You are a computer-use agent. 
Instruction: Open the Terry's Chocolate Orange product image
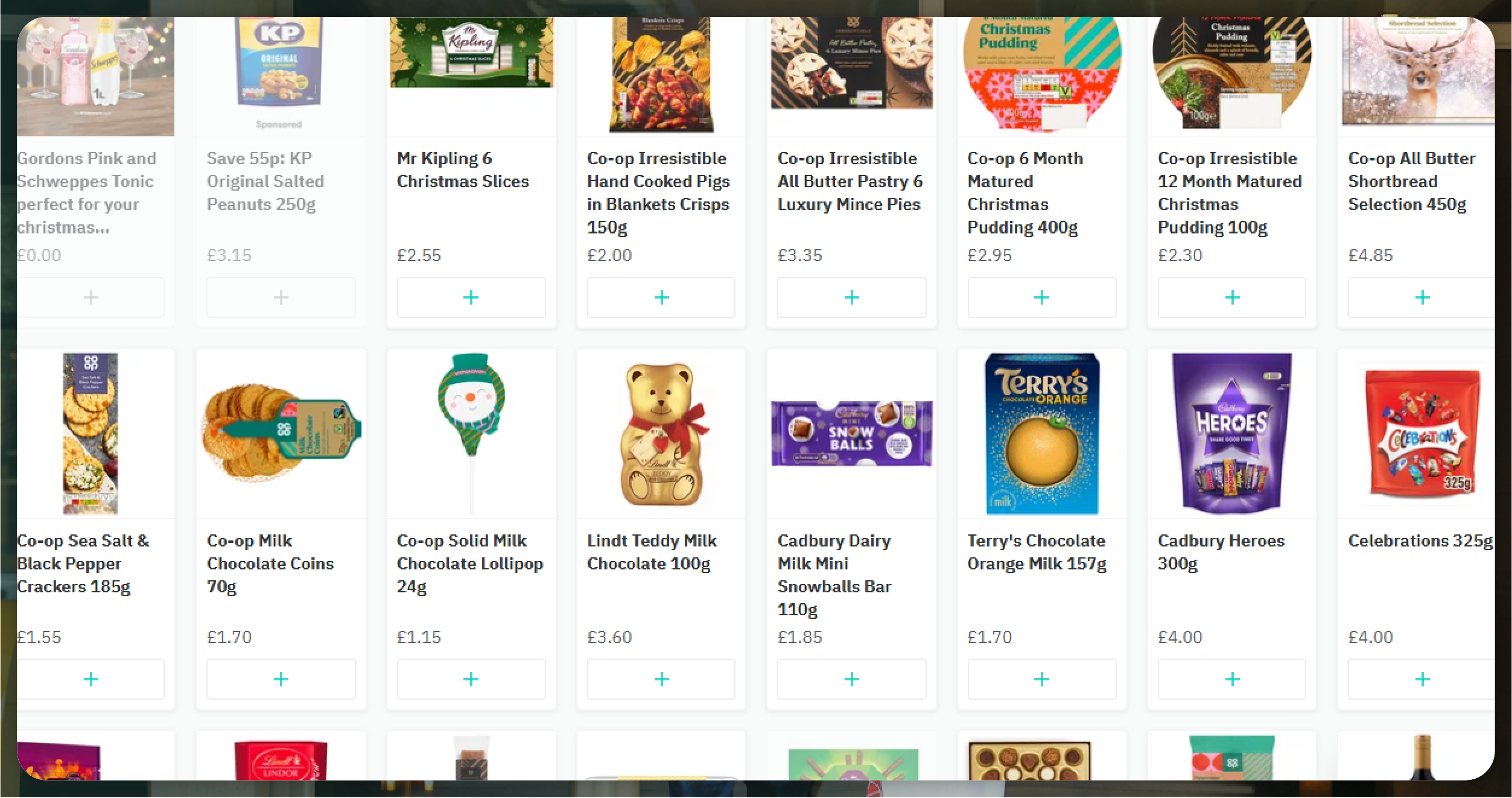tap(1042, 433)
